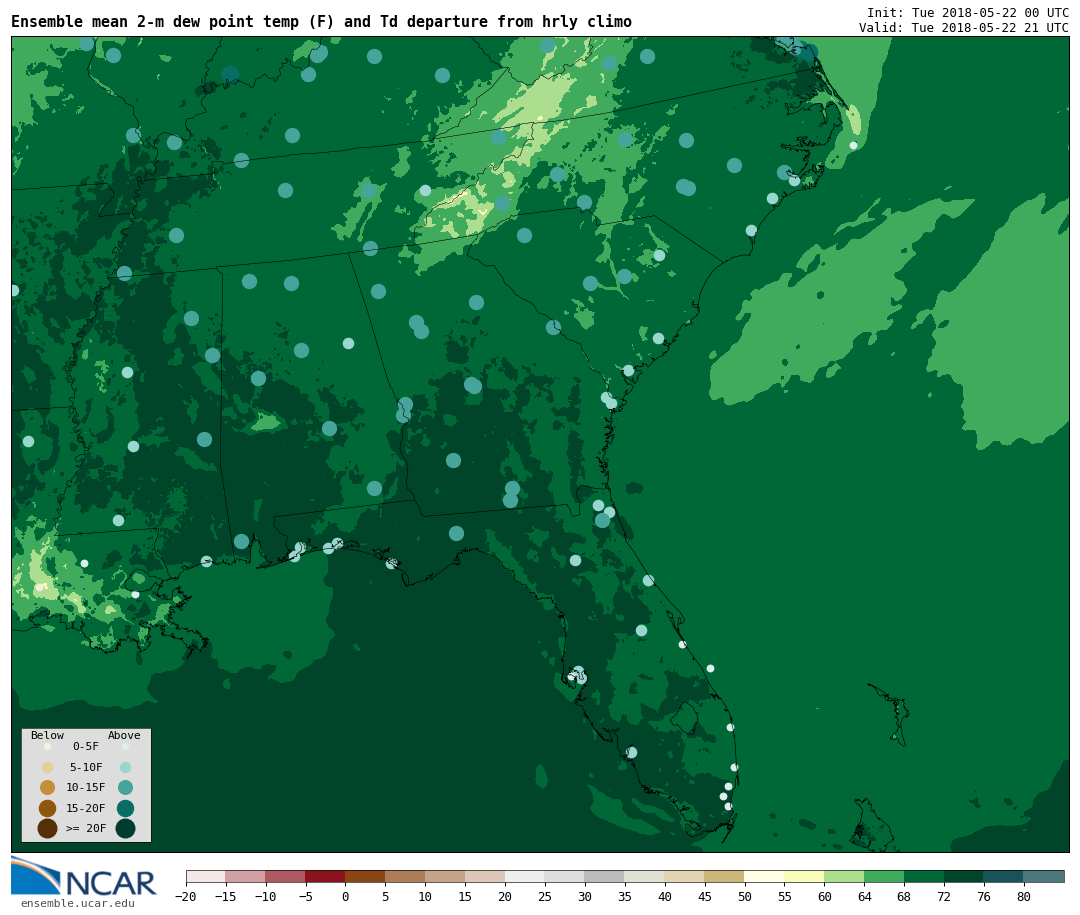Click the '>= 20F' legend label
This screenshot has height=915, width=1080.
click(86, 828)
